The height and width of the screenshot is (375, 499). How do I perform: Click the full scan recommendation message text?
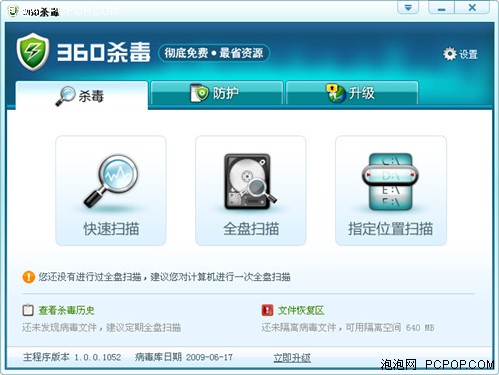(x=164, y=277)
